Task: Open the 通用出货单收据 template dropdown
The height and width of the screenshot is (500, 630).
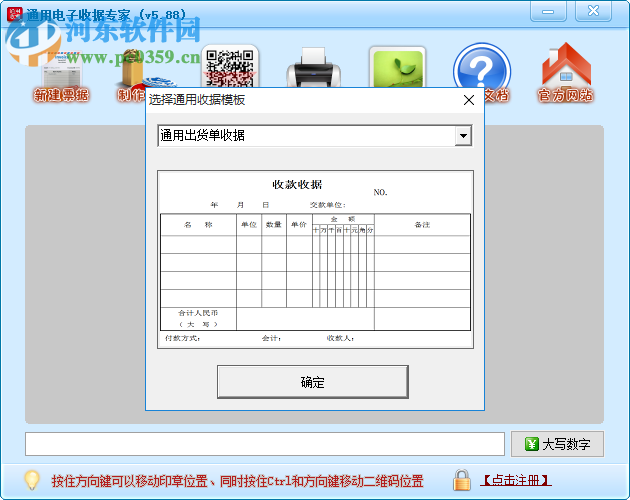Action: coord(315,136)
